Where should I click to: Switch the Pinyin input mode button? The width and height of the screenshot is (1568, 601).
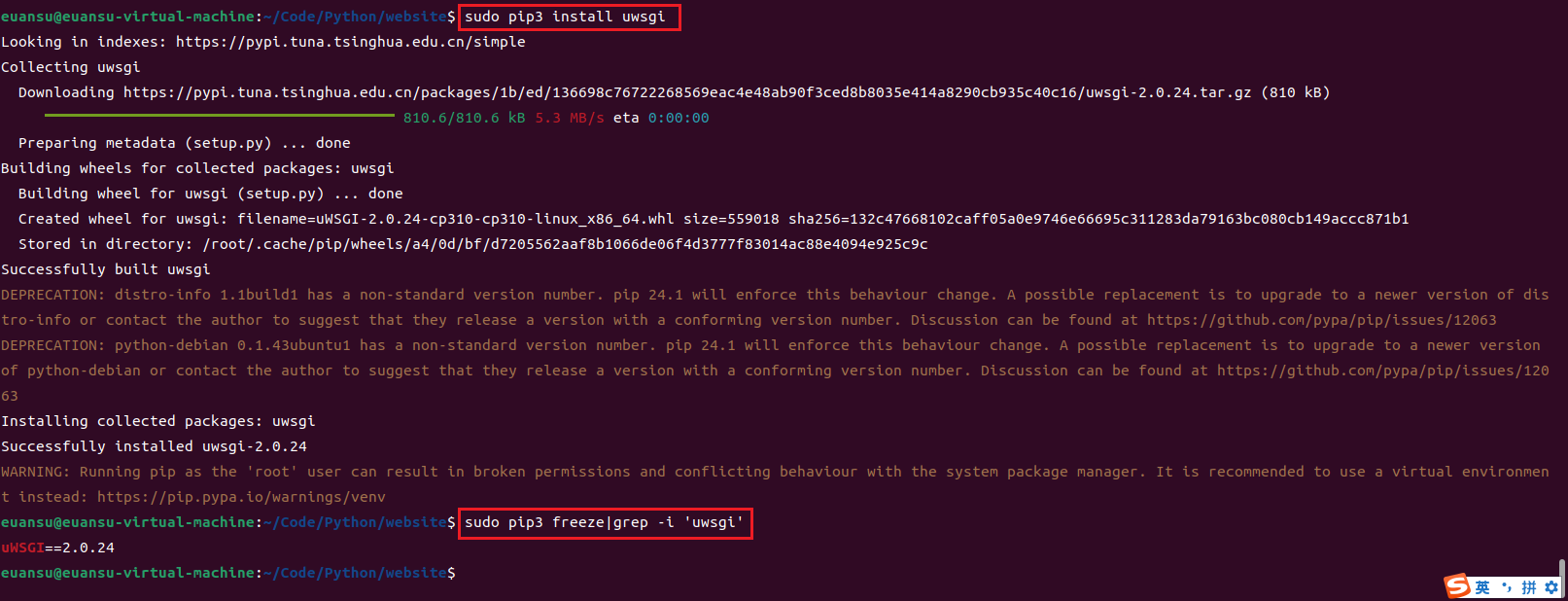(x=1529, y=587)
